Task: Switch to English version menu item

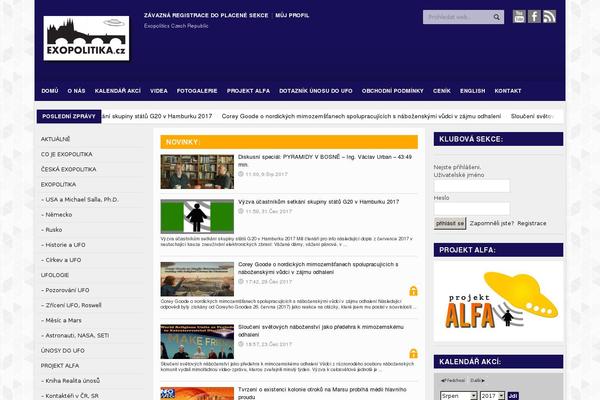Action: tap(473, 91)
